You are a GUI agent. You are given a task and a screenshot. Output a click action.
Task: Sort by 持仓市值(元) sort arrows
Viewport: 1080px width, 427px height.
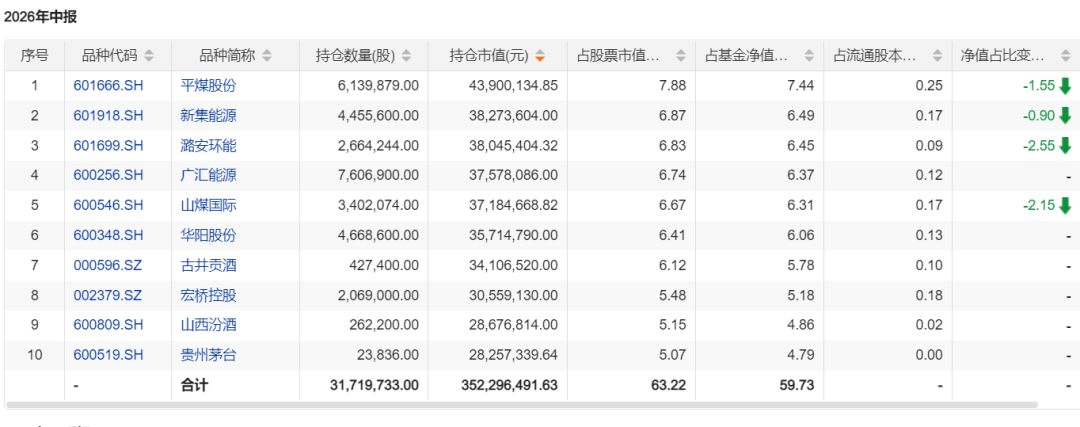[x=540, y=56]
